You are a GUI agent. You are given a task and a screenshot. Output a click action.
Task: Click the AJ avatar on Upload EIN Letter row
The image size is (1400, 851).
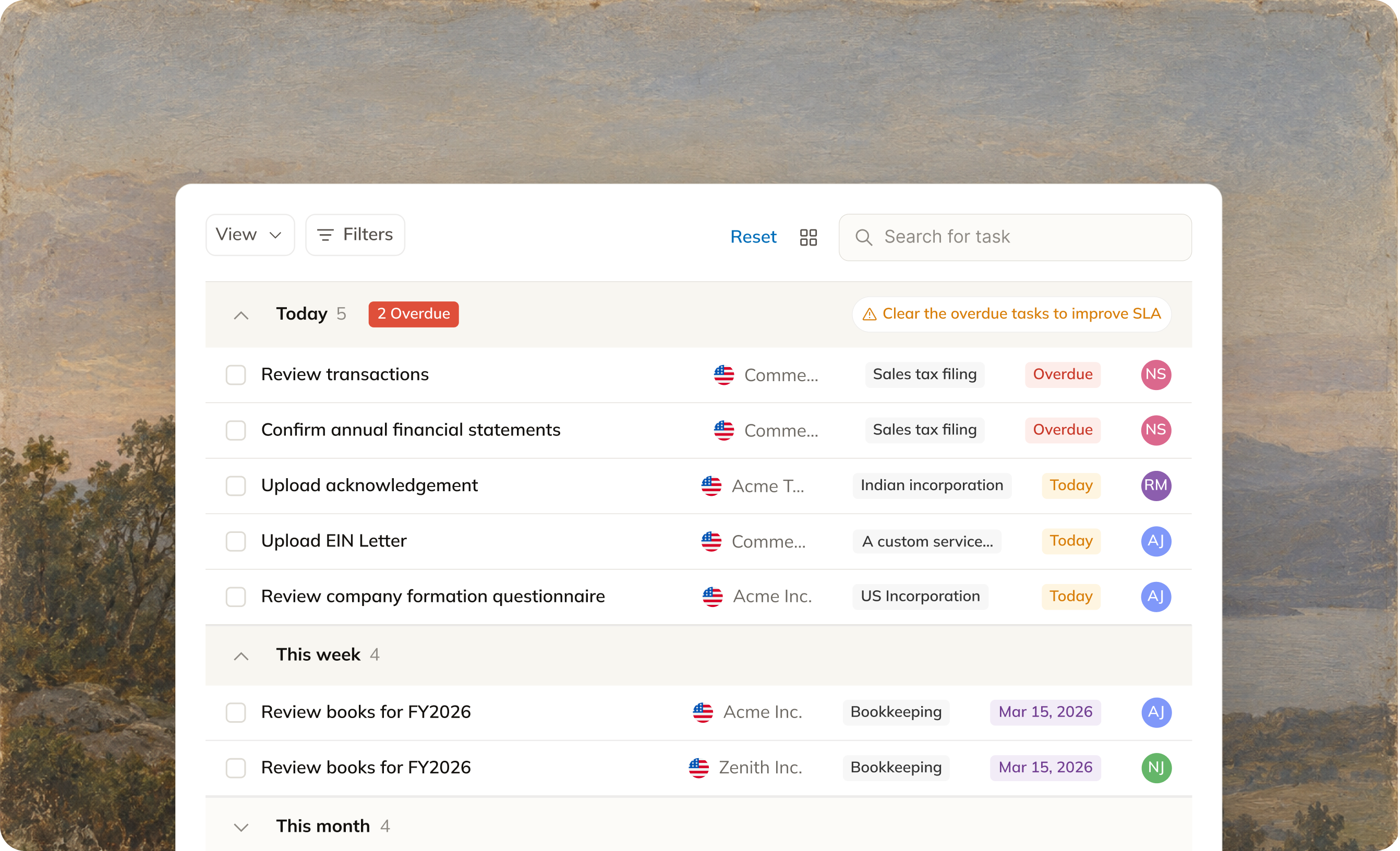click(1156, 541)
